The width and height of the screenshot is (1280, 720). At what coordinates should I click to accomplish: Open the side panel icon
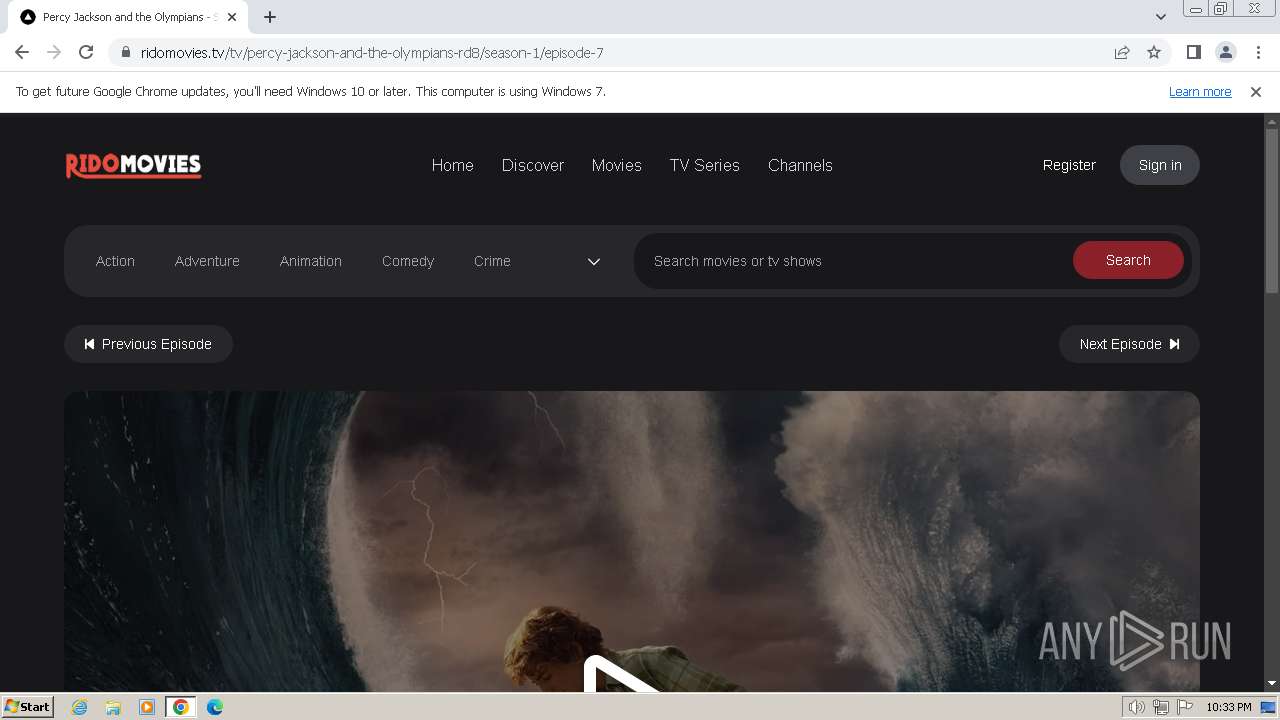click(x=1193, y=52)
